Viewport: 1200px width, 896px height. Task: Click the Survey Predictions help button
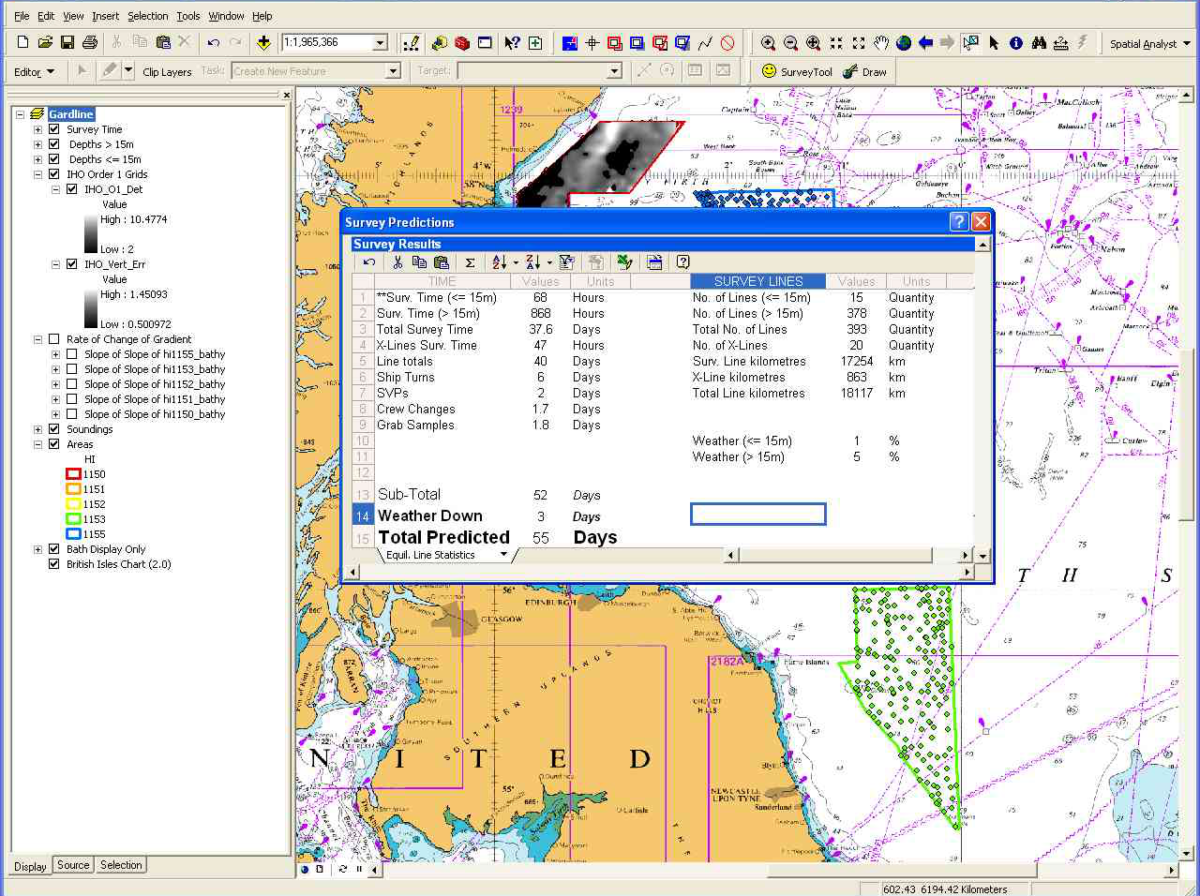click(958, 222)
